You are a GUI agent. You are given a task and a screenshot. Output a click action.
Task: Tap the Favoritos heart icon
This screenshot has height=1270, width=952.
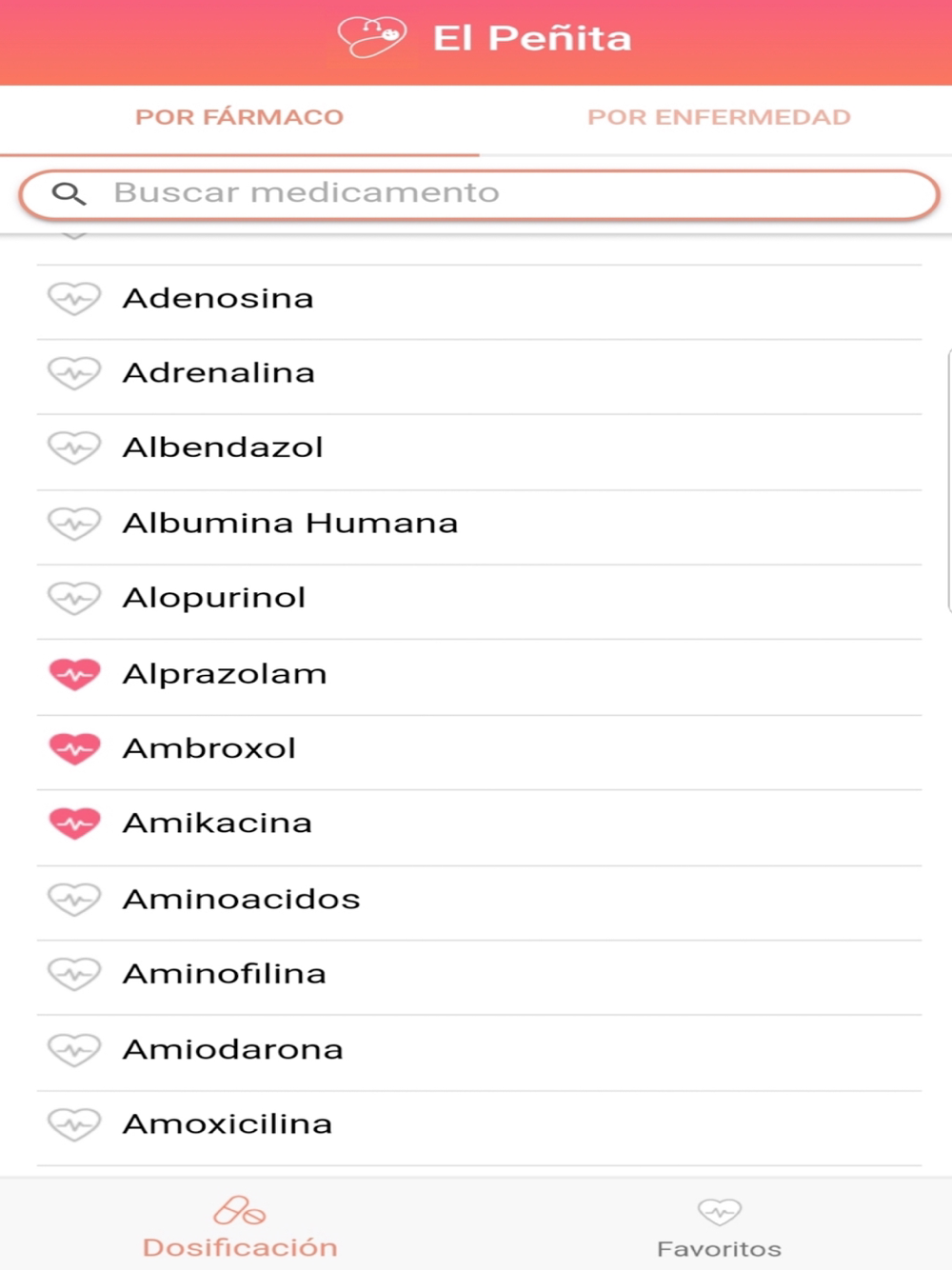click(x=719, y=1212)
